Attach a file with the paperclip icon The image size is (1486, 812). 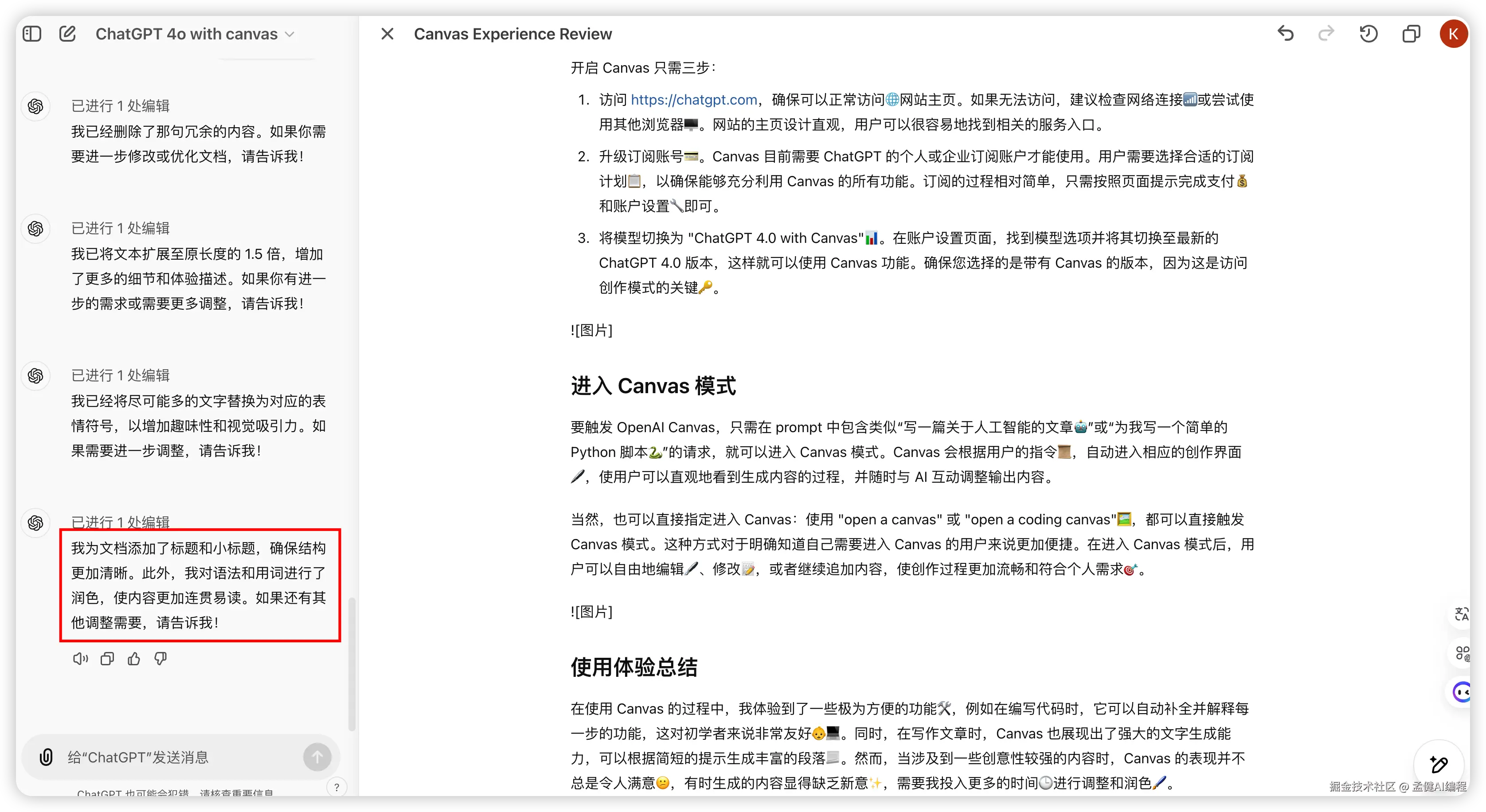coord(46,757)
